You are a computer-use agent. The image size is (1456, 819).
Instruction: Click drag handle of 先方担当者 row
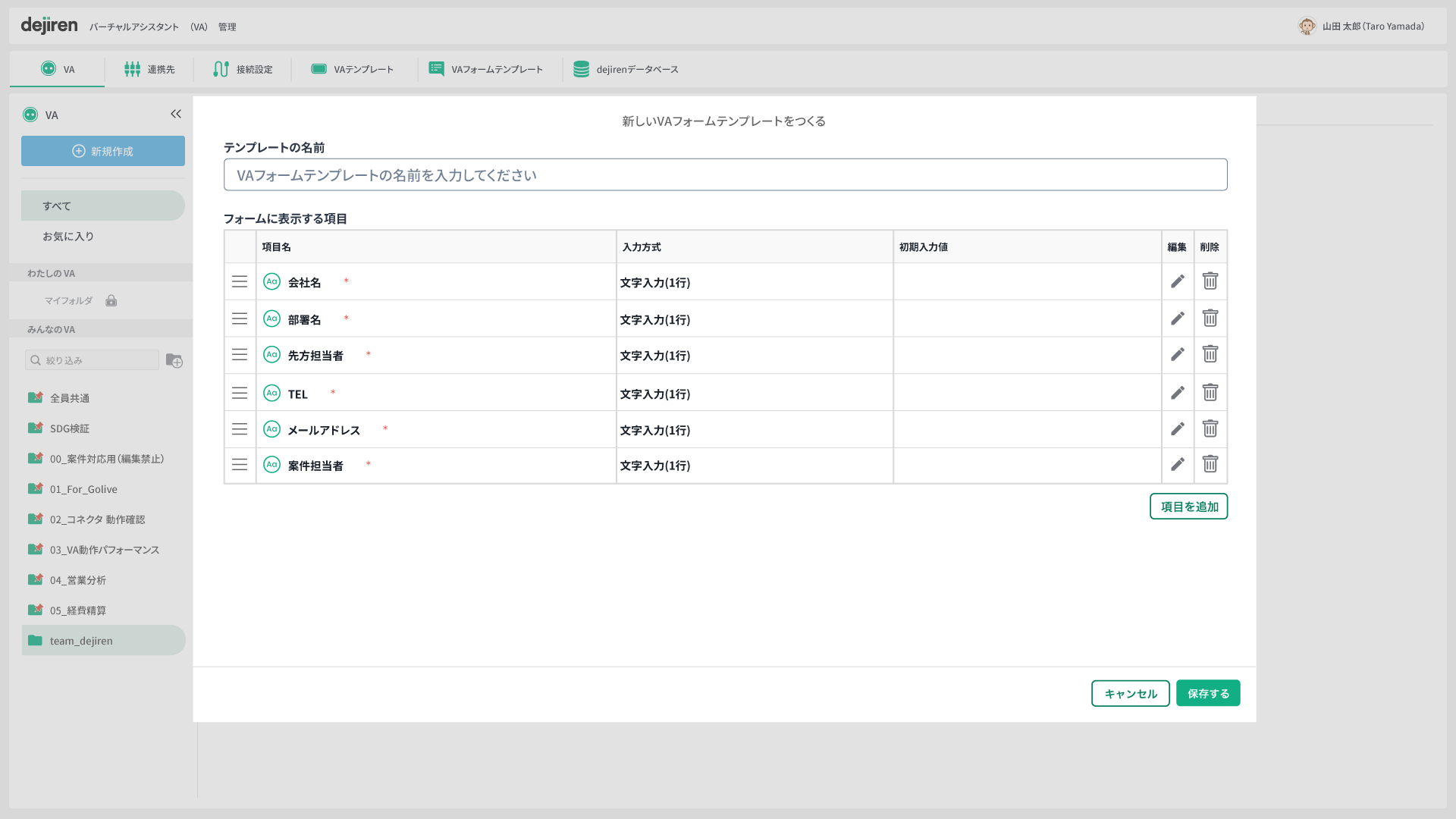tap(240, 355)
